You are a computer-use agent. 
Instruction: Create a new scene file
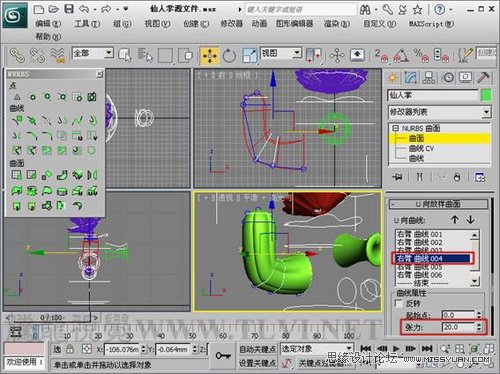click(39, 9)
